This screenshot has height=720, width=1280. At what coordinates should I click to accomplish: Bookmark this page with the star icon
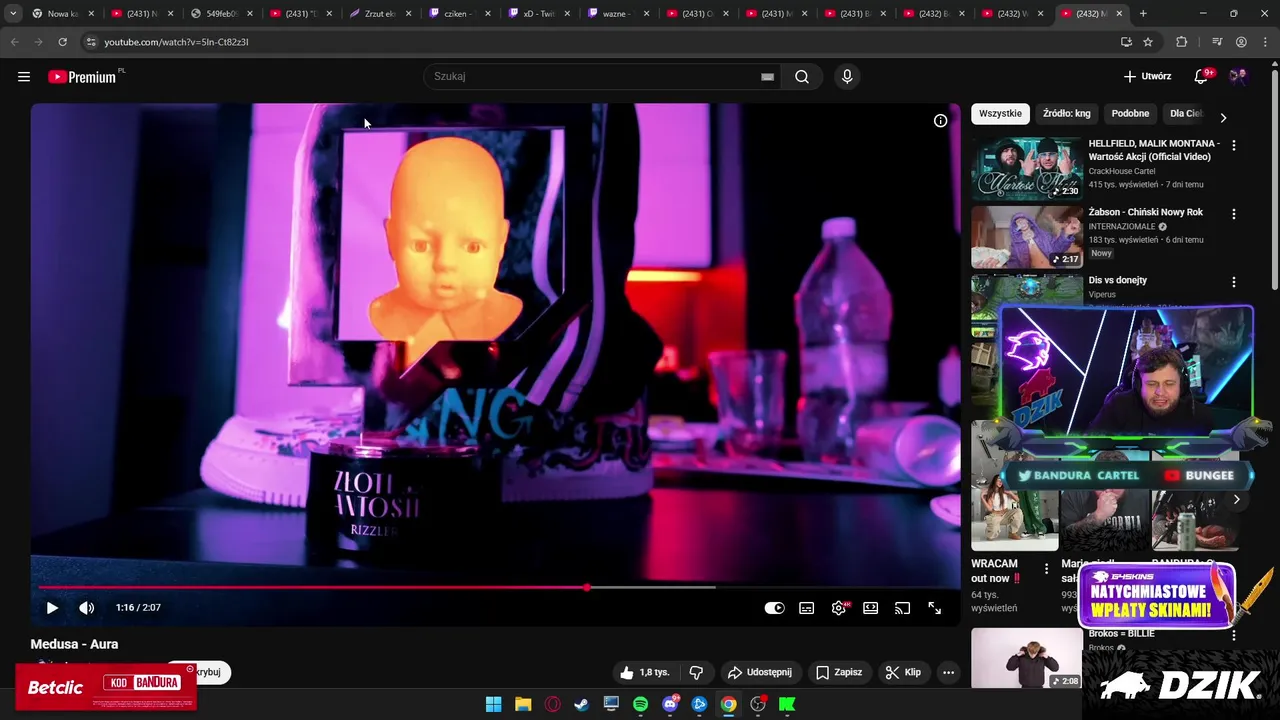point(1148,42)
